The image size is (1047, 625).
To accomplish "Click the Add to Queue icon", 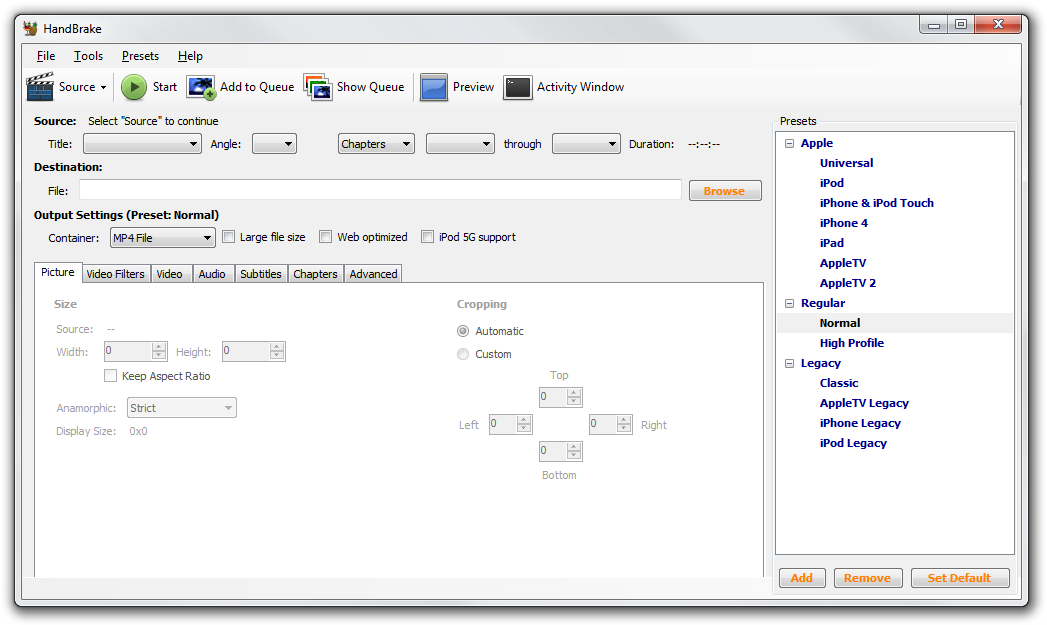I will coord(201,87).
